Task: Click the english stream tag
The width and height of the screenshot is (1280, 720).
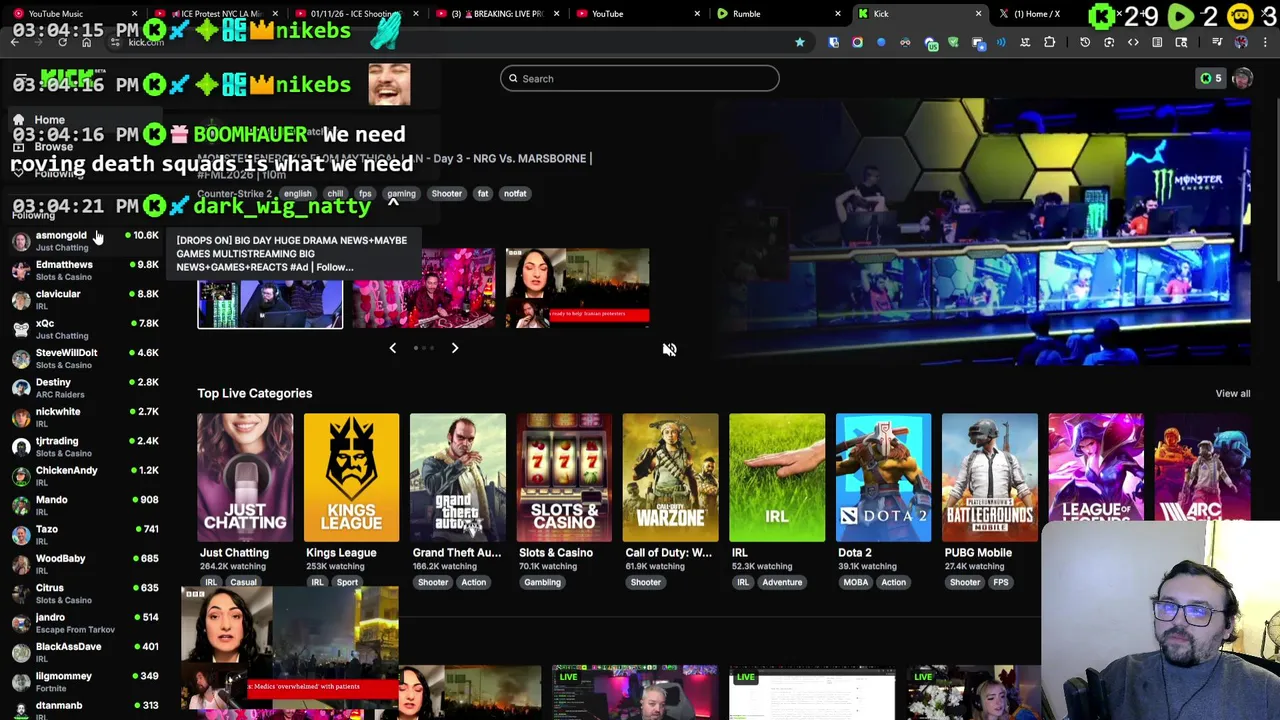Action: tap(297, 194)
